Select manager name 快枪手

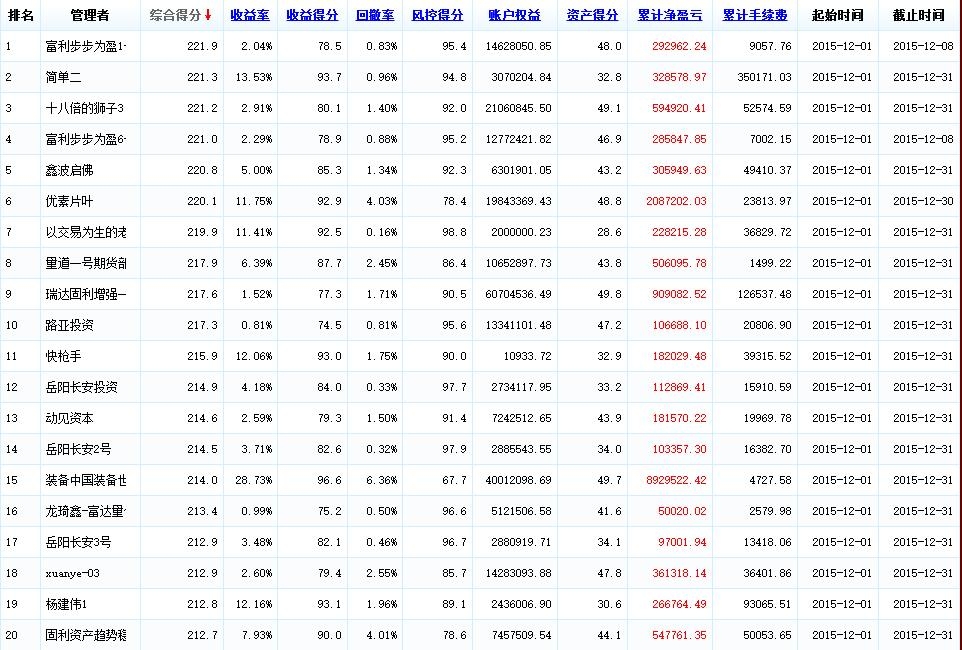tap(63, 356)
